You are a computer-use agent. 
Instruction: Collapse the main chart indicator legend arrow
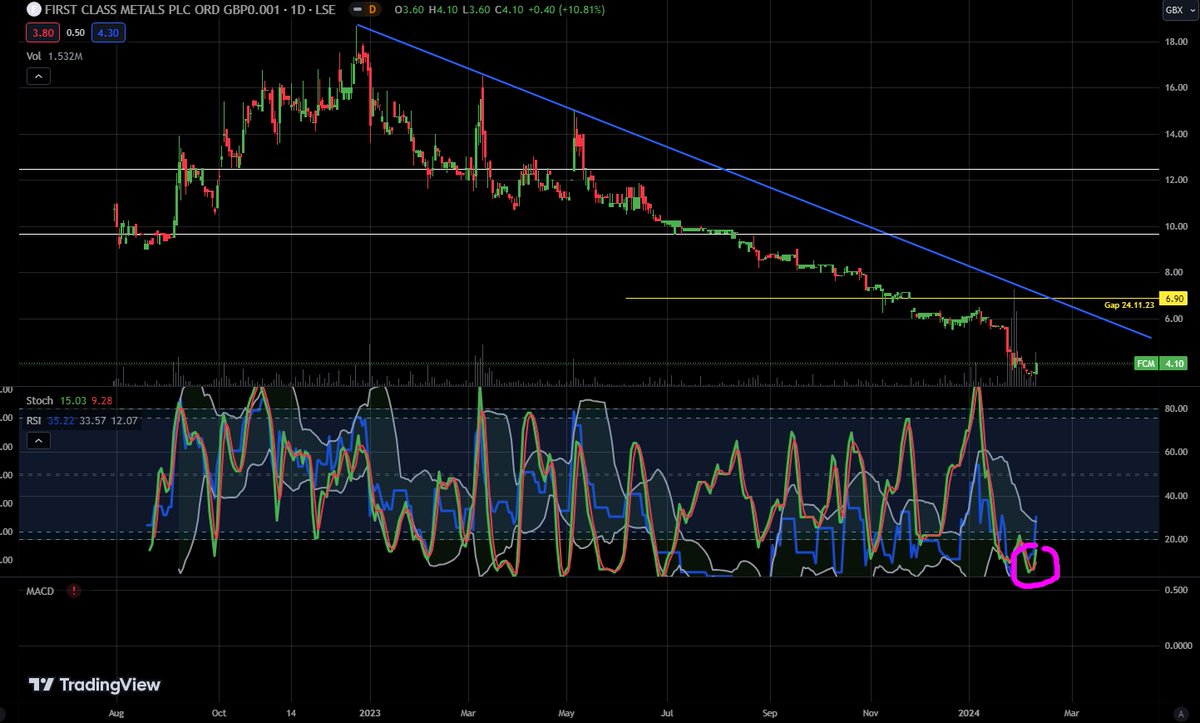coord(39,75)
